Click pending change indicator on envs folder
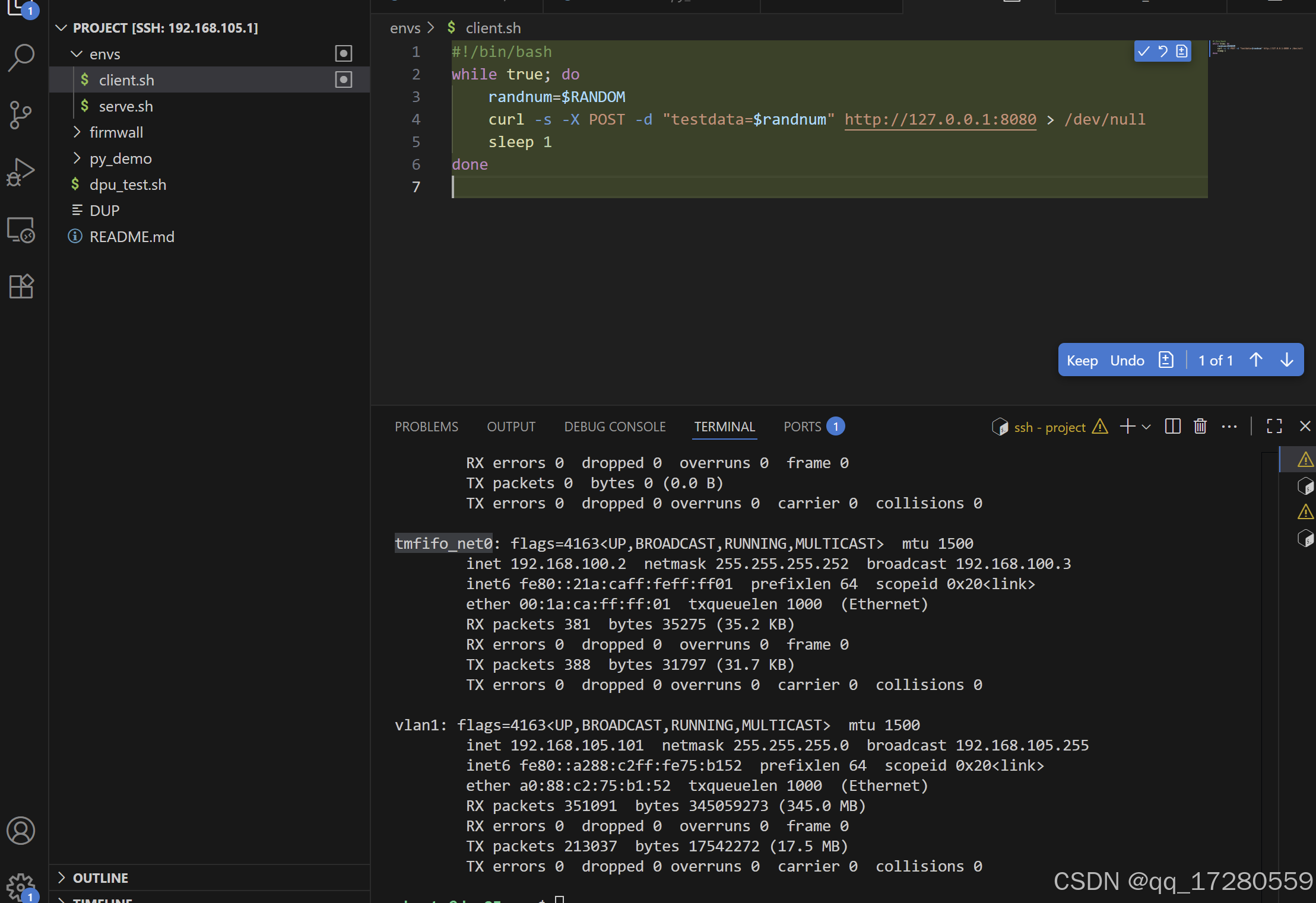Screen dimensions: 1316x903 [344, 54]
